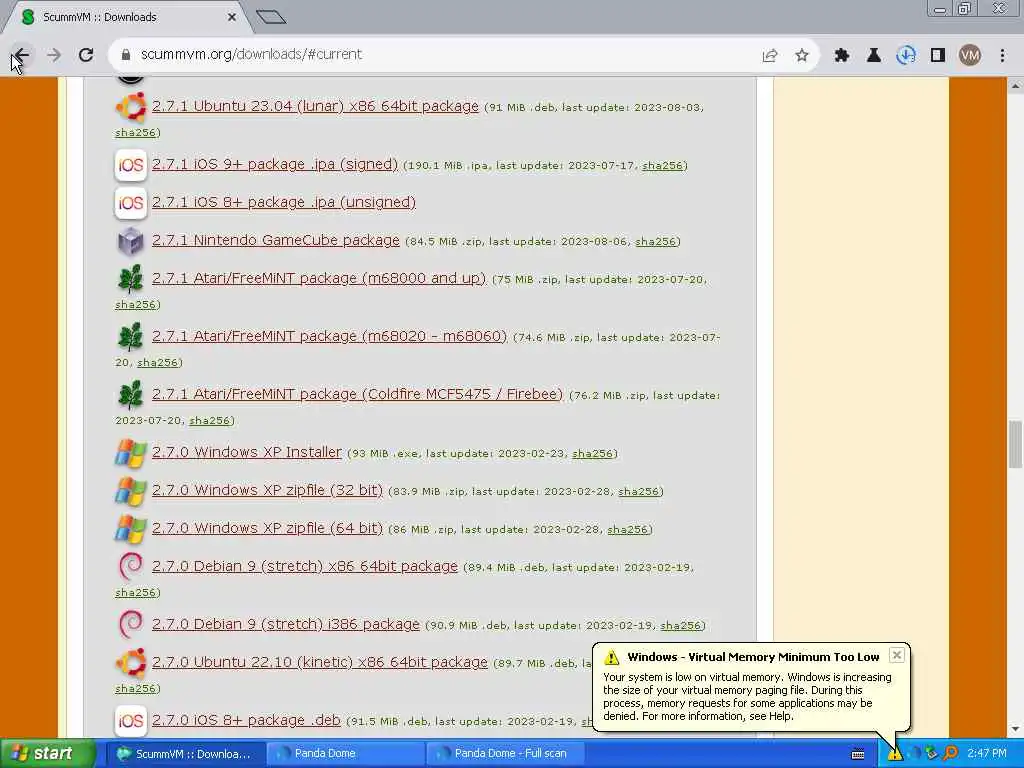This screenshot has width=1024, height=768.
Task: Click the page vertical scrollbar thumb
Action: [1015, 445]
